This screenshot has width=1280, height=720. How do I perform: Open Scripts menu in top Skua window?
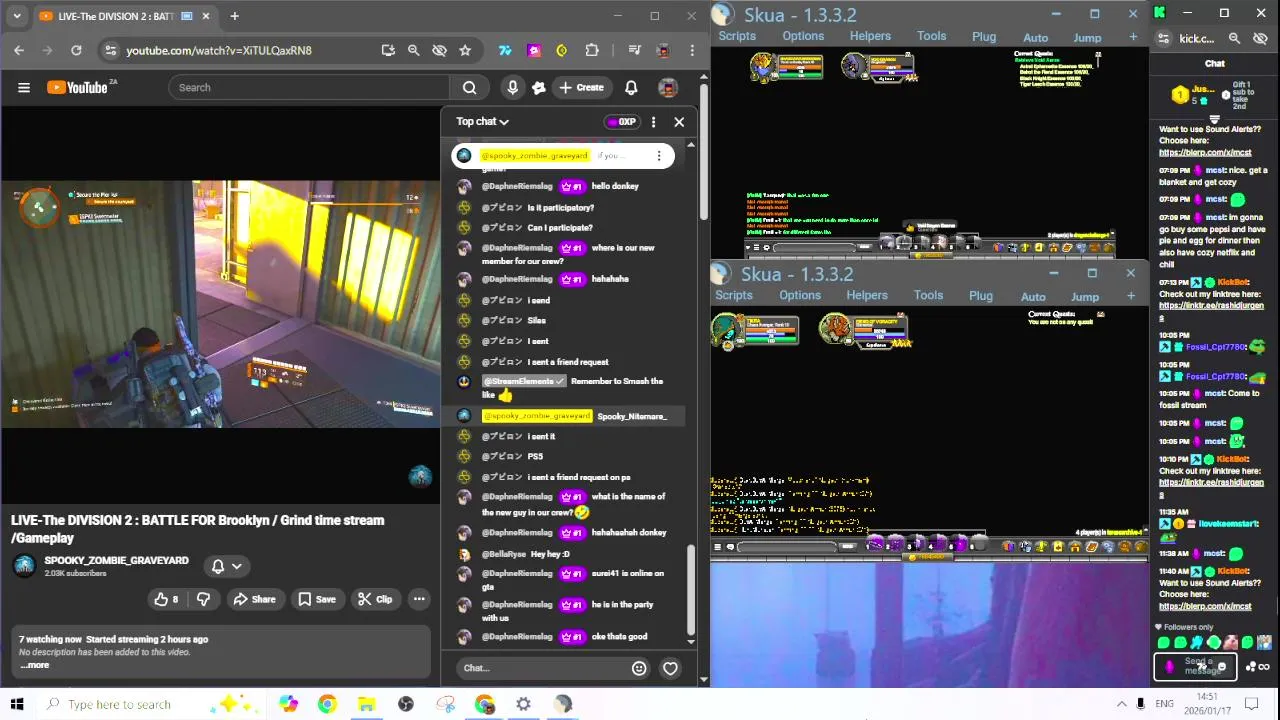click(737, 36)
